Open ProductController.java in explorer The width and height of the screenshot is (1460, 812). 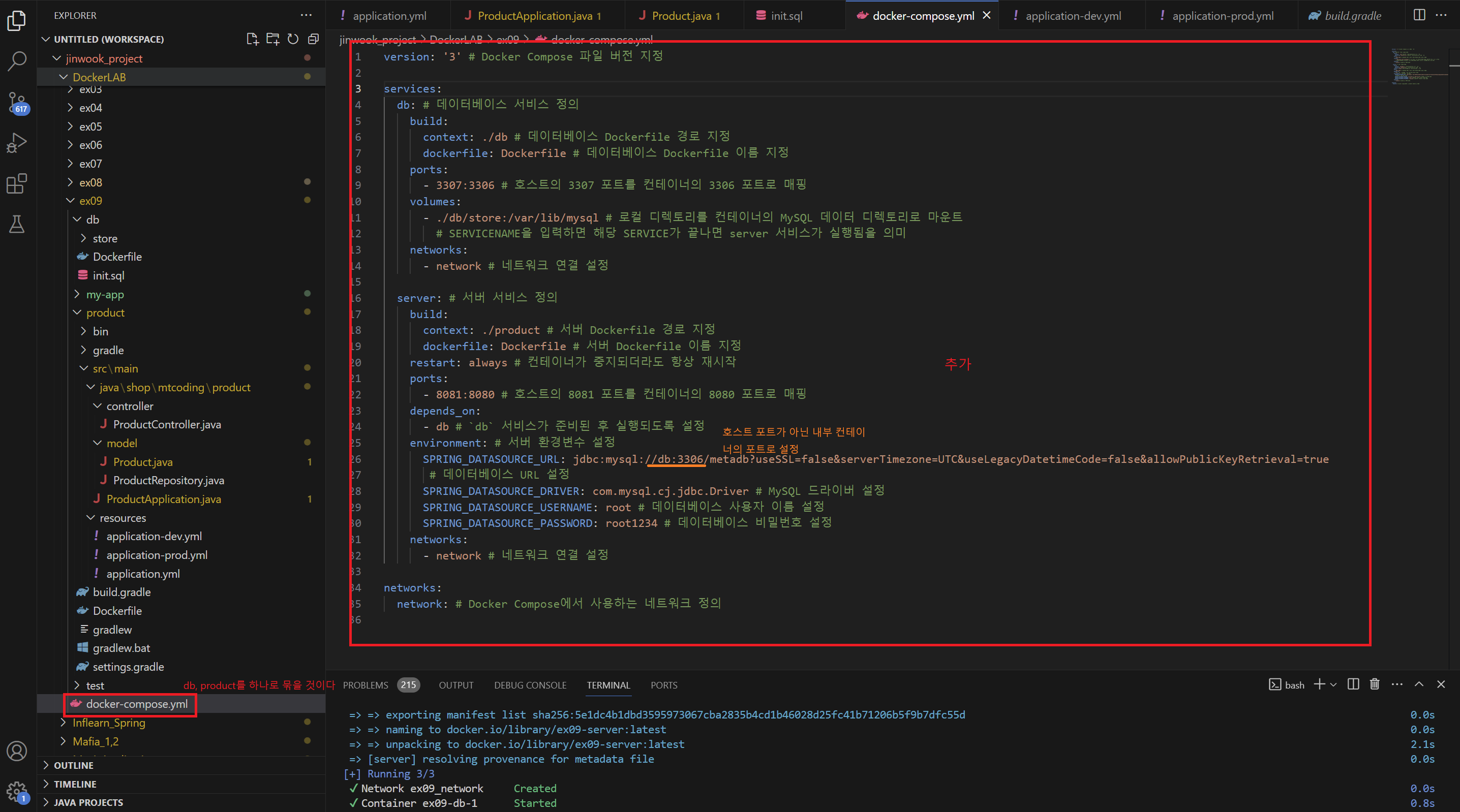[x=167, y=424]
